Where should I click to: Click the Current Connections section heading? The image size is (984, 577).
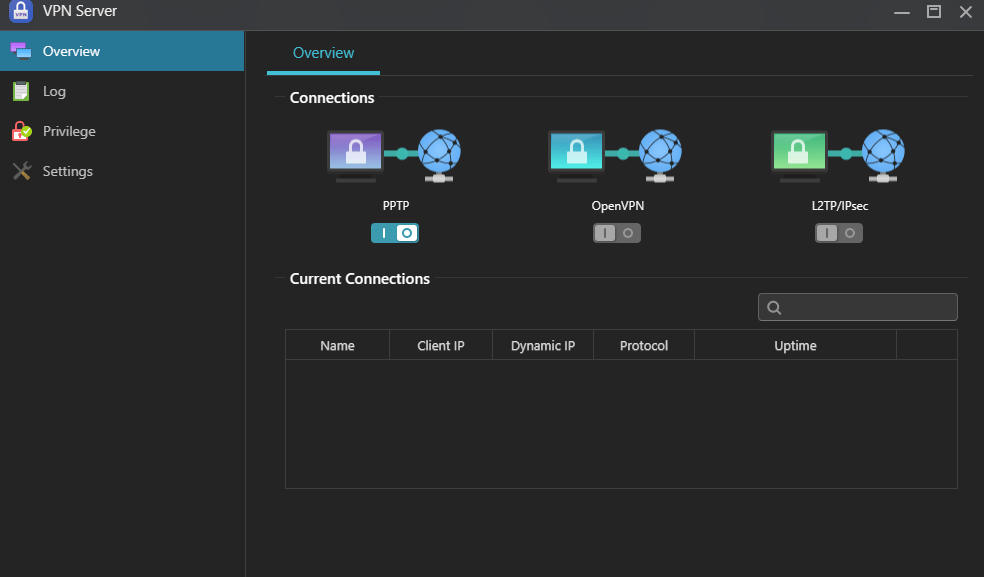pos(360,279)
